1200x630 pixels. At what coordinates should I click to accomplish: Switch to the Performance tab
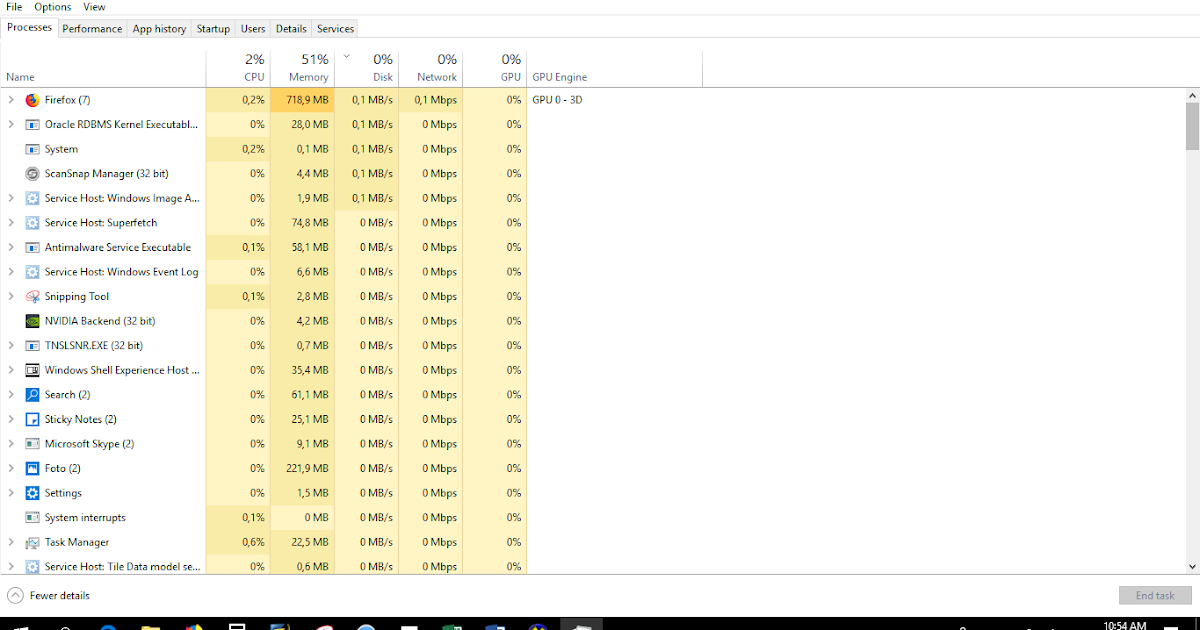[92, 29]
